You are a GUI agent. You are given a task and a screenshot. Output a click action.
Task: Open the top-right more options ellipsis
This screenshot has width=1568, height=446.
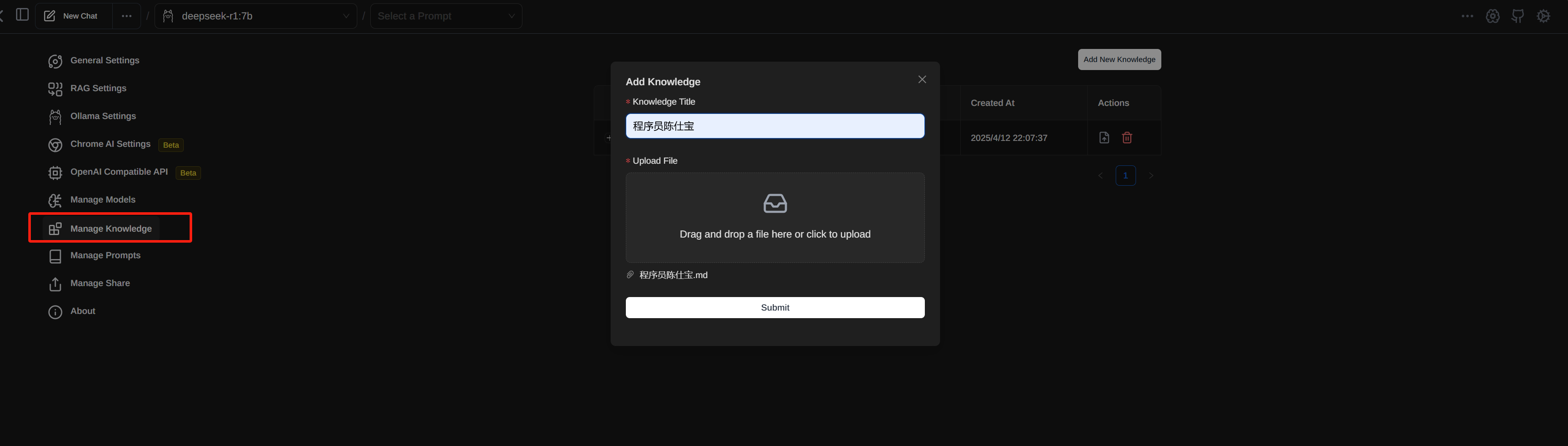coord(1467,16)
